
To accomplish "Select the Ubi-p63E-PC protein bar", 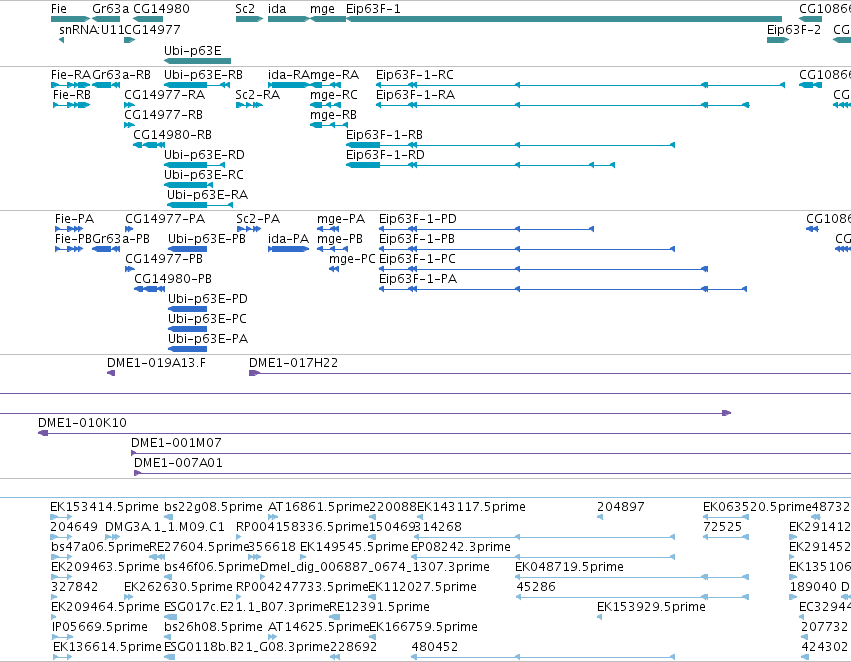I will [187, 329].
